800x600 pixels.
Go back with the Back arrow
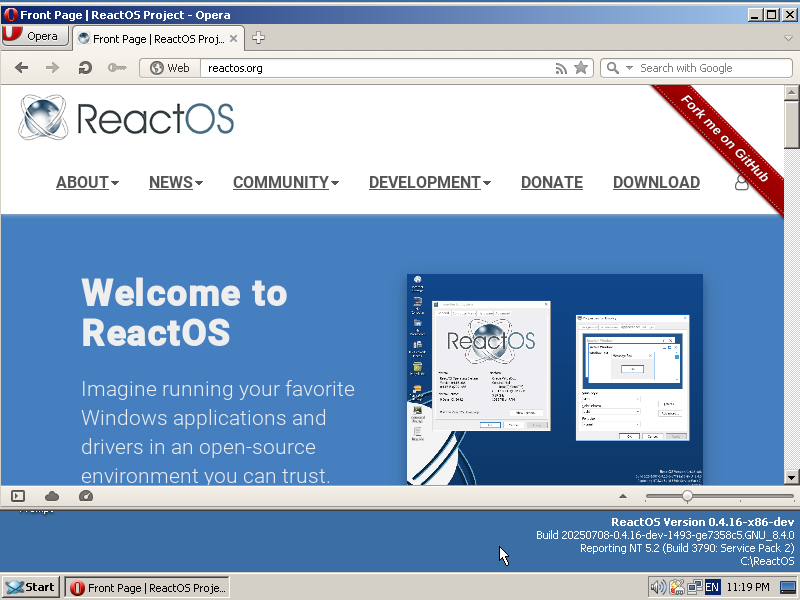coord(21,68)
